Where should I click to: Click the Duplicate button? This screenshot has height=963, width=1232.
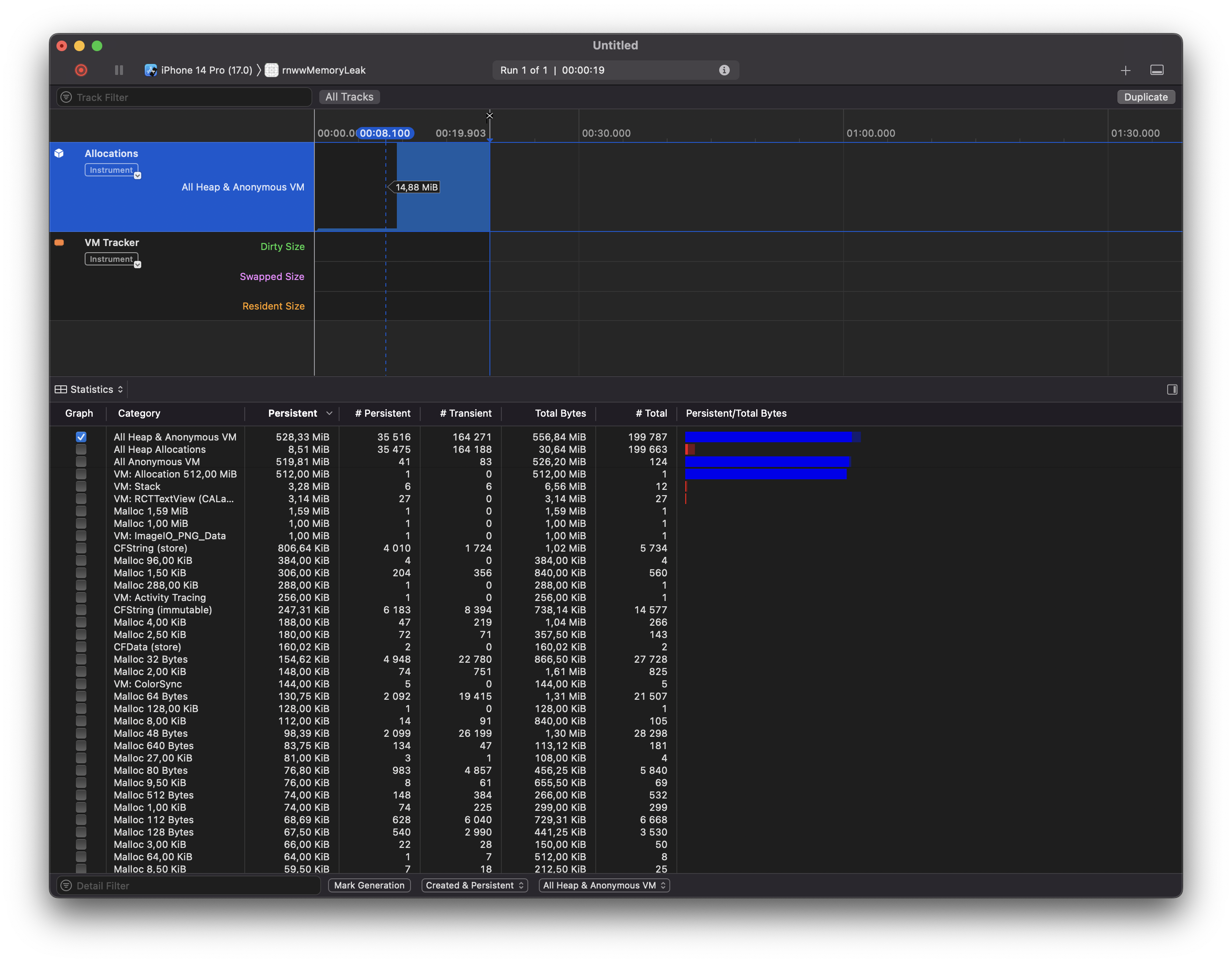point(1146,97)
